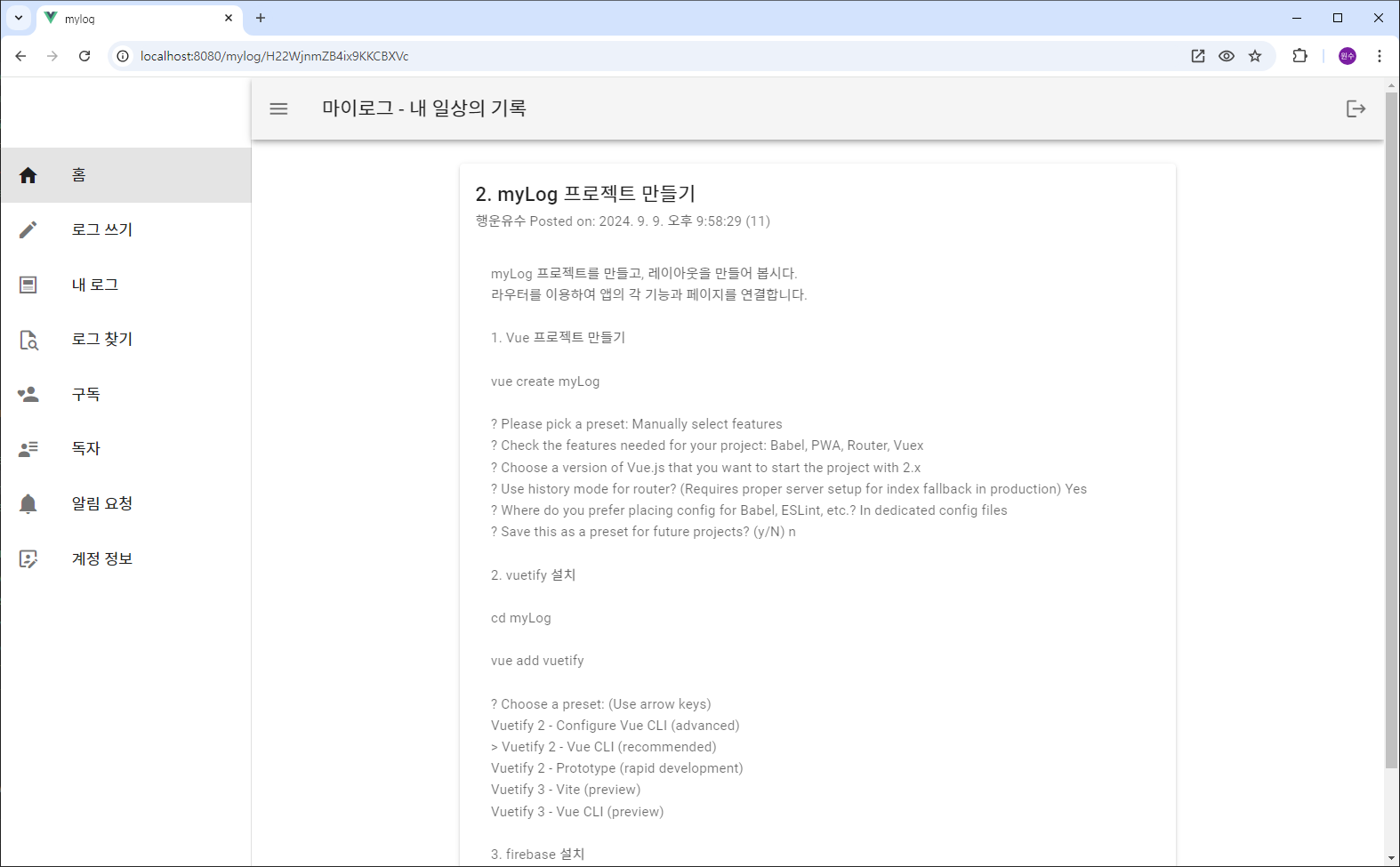Click the line '? Please pick a preset'

pyautogui.click(x=637, y=424)
